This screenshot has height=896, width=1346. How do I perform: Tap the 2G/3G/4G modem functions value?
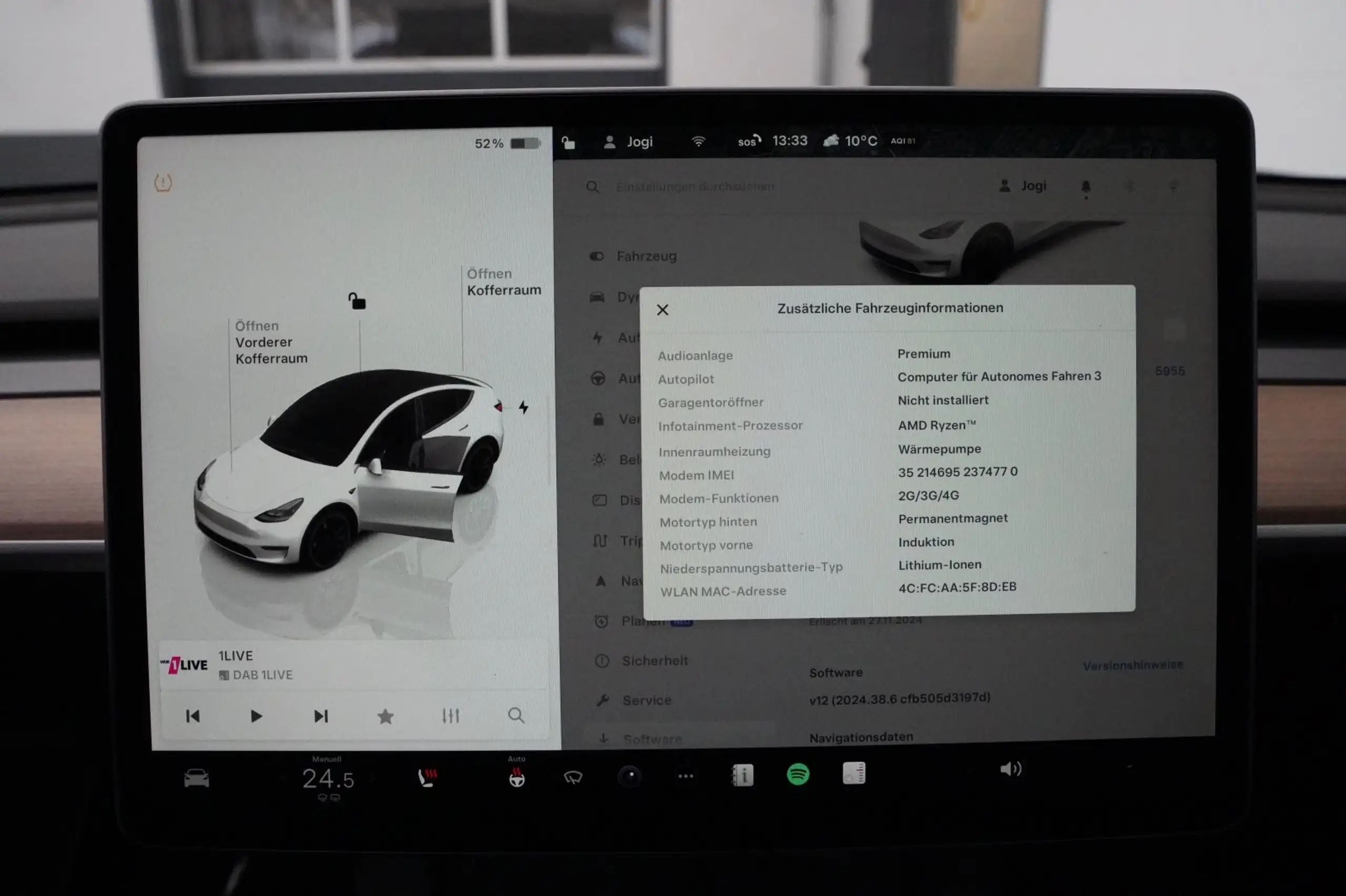(x=928, y=496)
